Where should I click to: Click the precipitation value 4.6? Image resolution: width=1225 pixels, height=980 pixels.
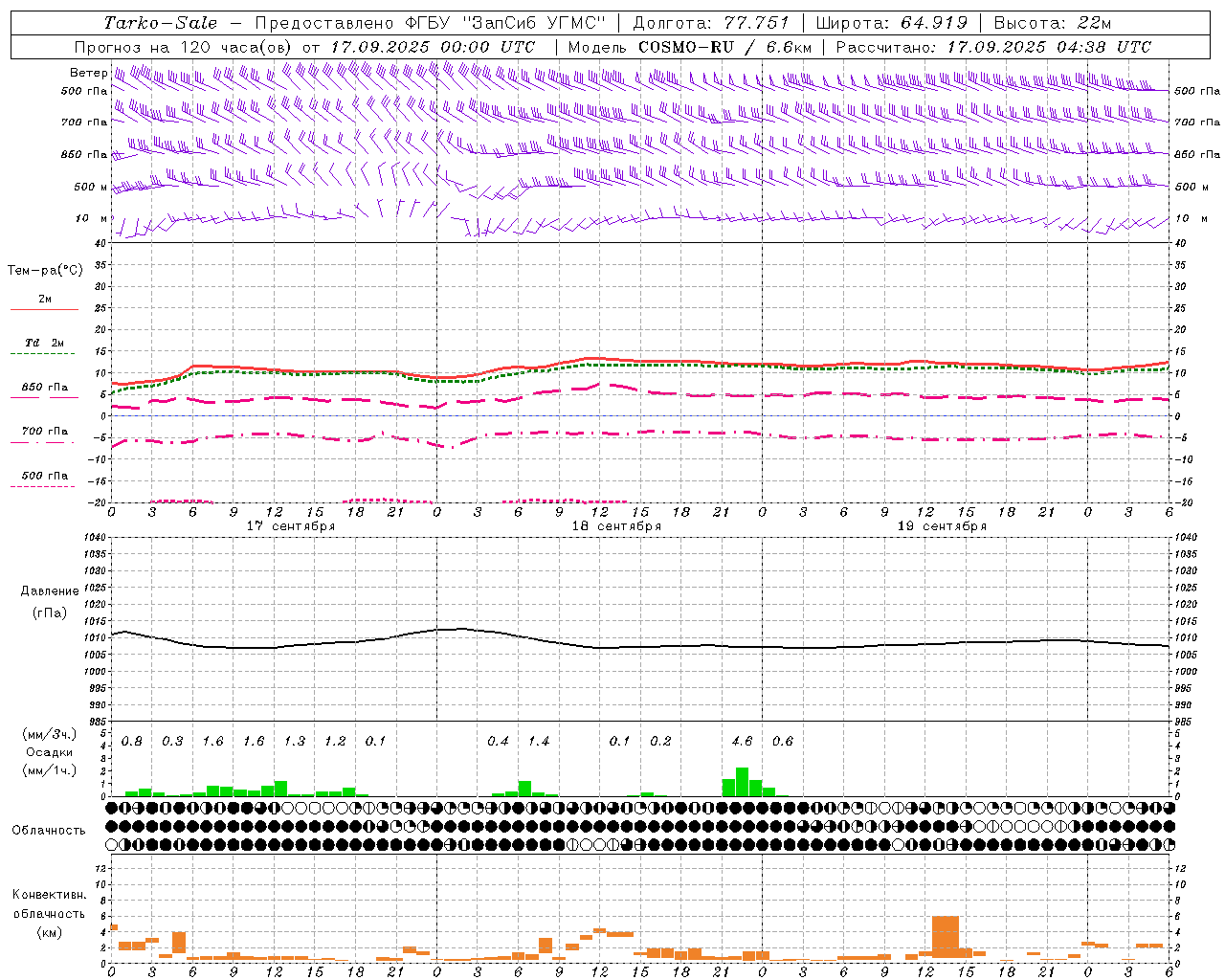[742, 741]
